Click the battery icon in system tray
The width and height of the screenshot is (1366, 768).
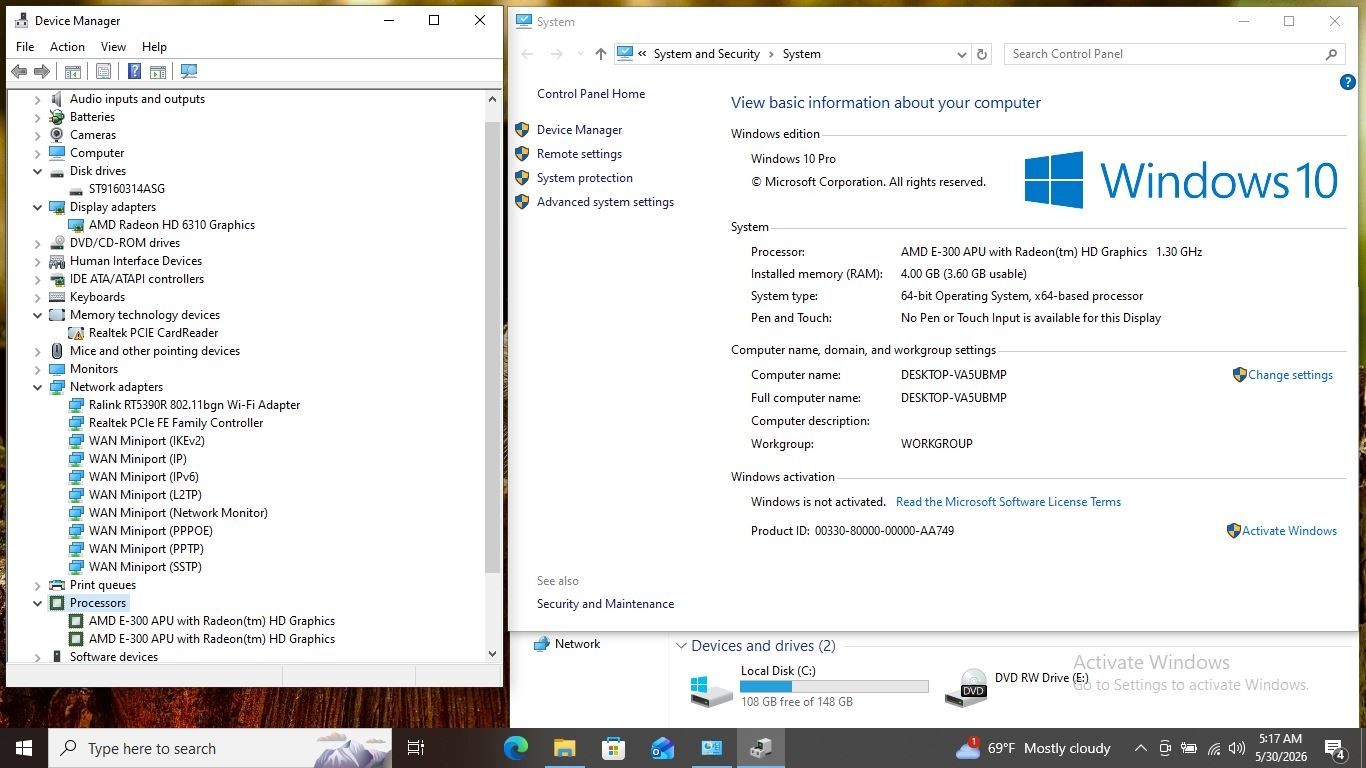[x=1189, y=748]
